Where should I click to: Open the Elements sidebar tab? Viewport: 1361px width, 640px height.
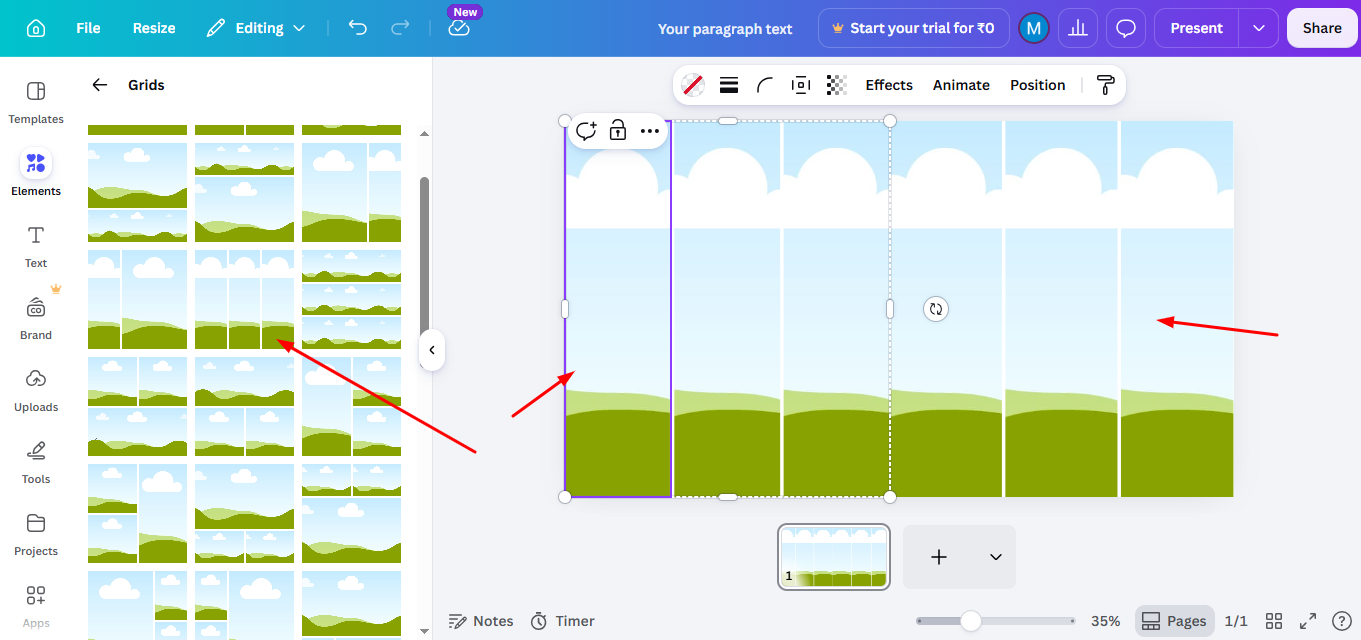[36, 174]
